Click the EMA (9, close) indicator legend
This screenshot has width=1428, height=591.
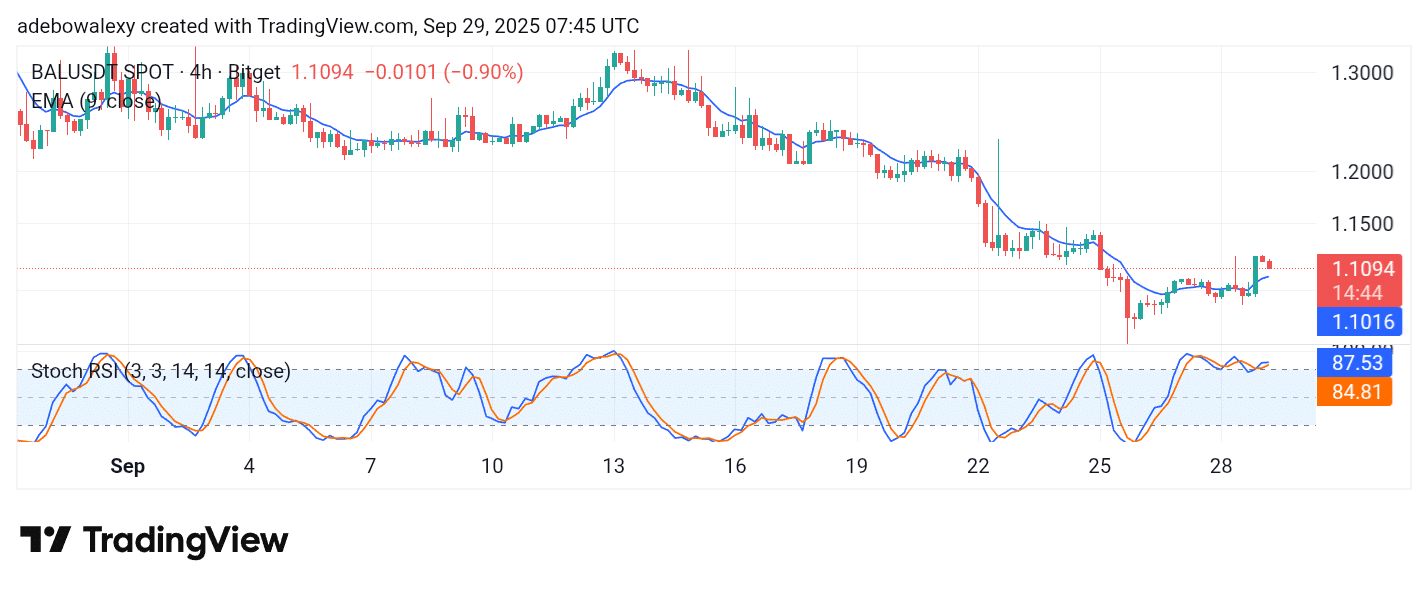pyautogui.click(x=96, y=100)
